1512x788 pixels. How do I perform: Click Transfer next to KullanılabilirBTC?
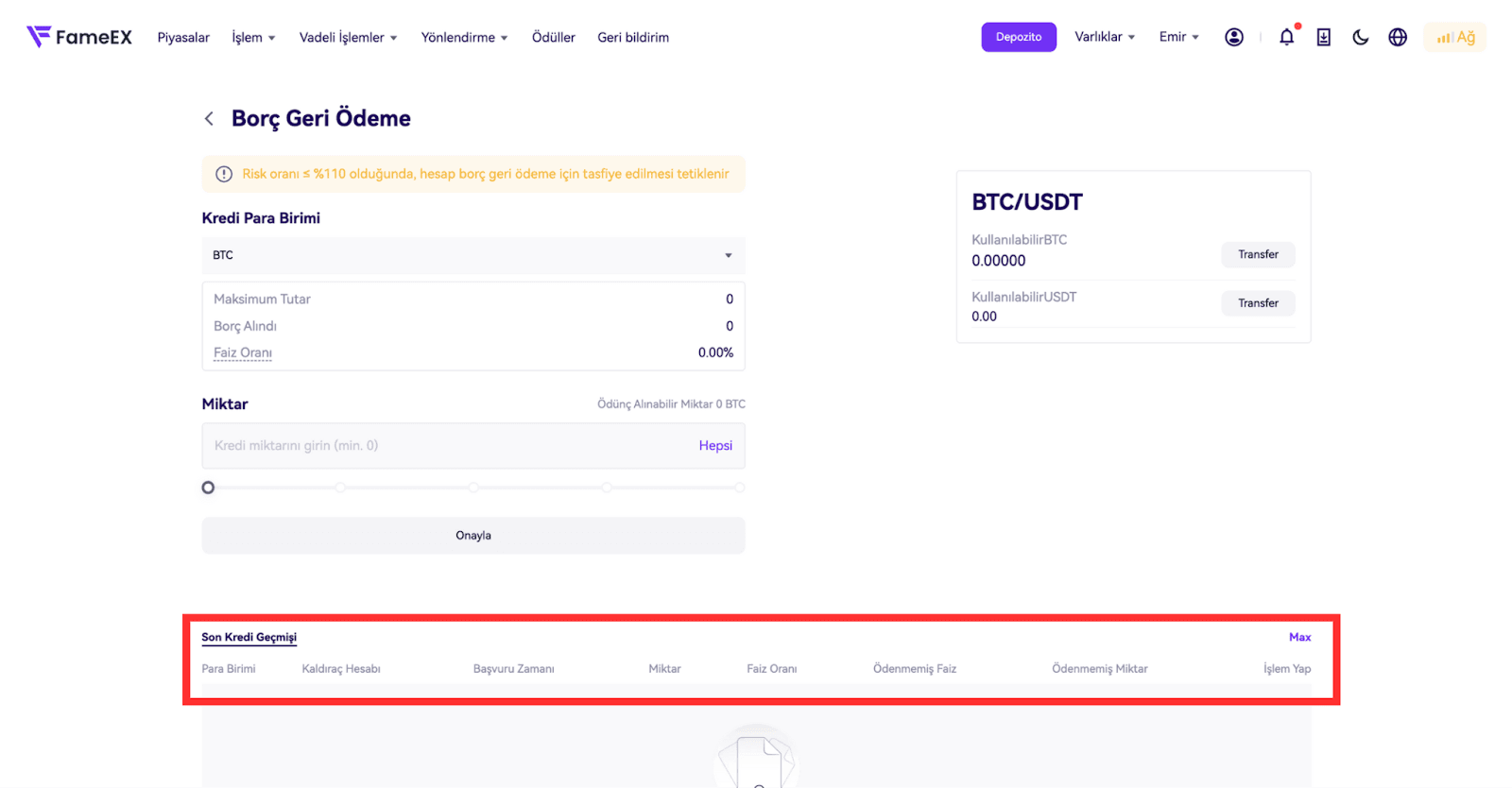coord(1257,254)
